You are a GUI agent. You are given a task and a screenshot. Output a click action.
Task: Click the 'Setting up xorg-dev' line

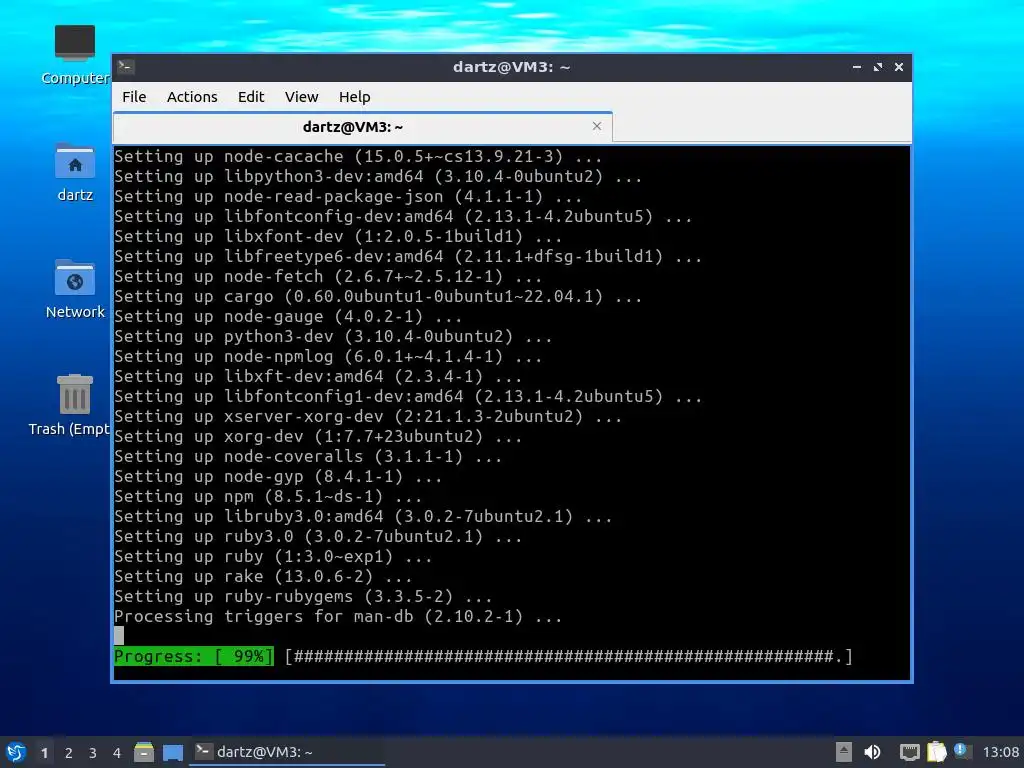pos(318,436)
